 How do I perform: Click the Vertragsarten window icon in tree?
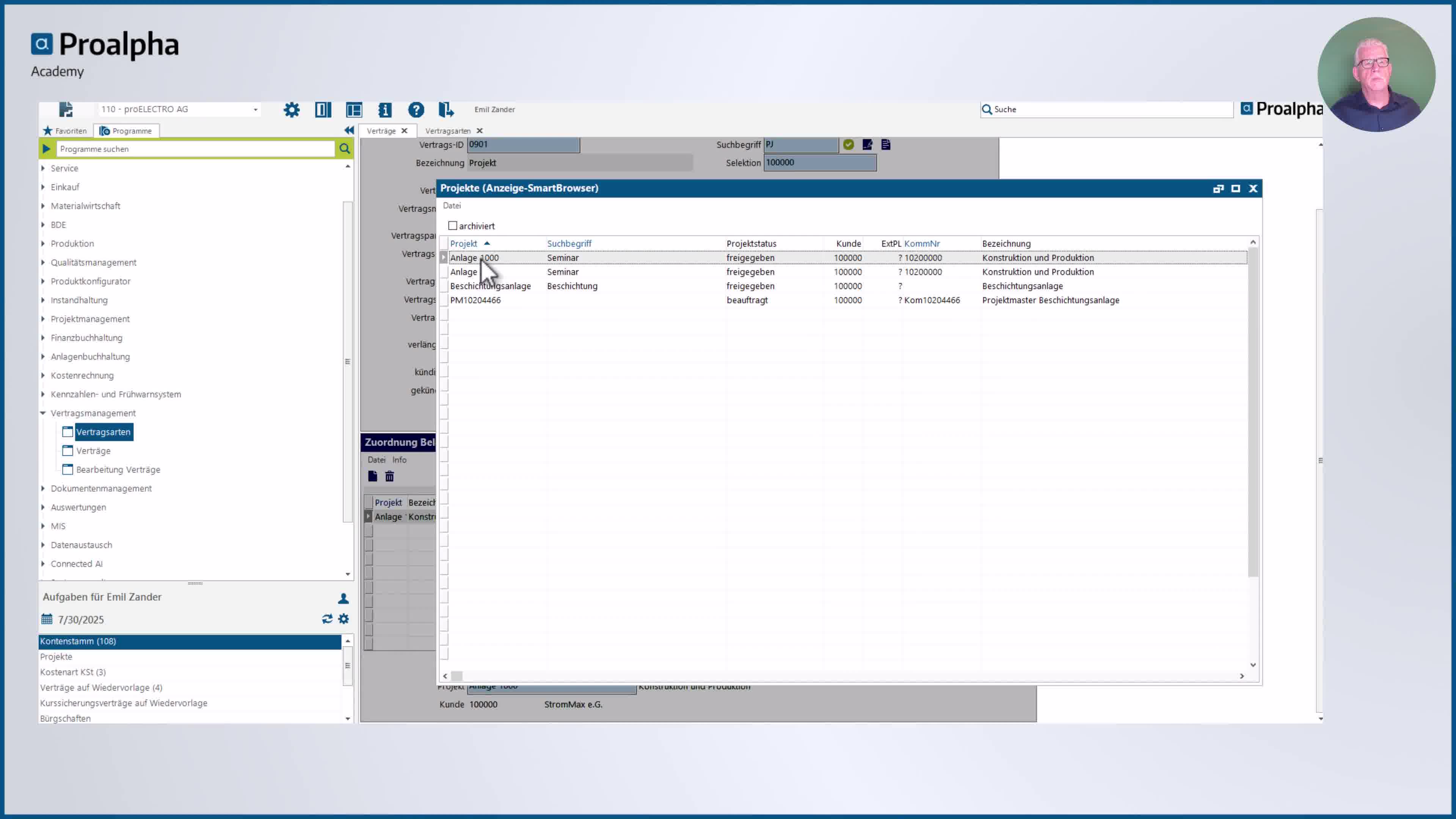coord(67,432)
